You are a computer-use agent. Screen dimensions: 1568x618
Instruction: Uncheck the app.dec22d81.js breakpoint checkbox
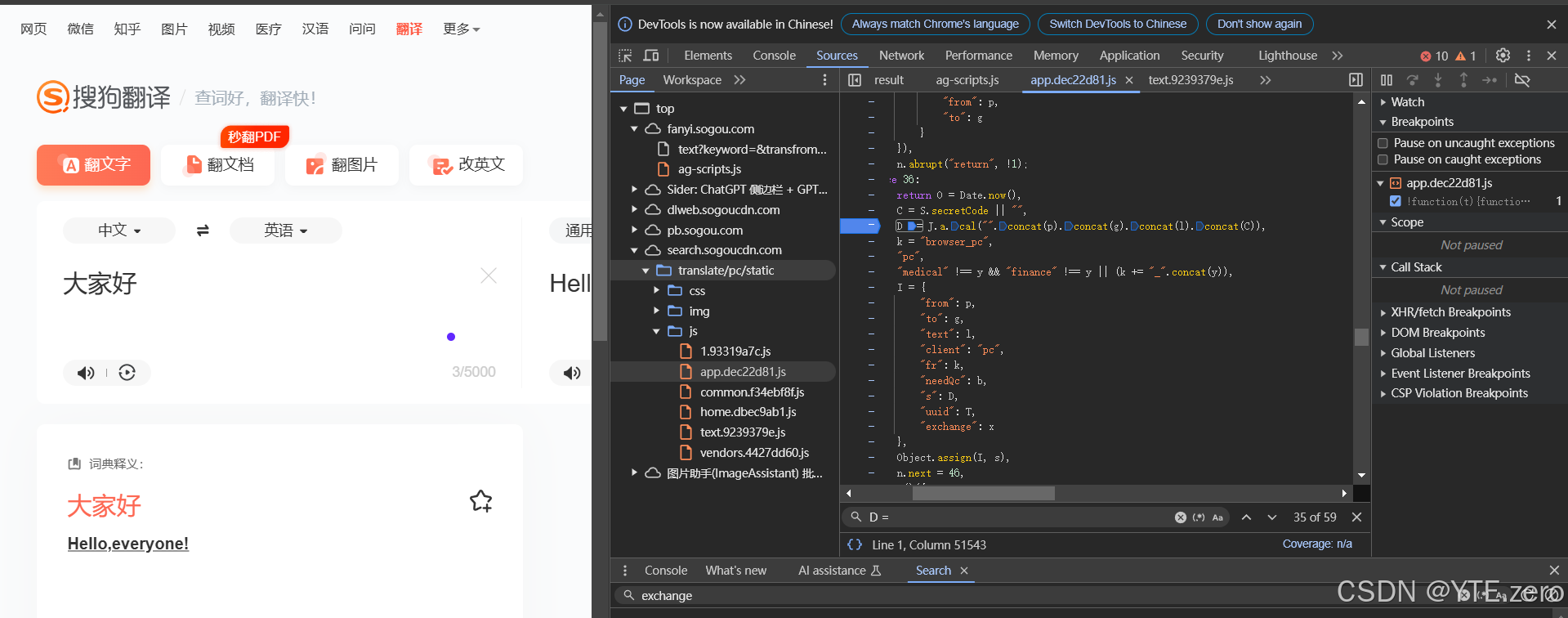tap(1395, 201)
